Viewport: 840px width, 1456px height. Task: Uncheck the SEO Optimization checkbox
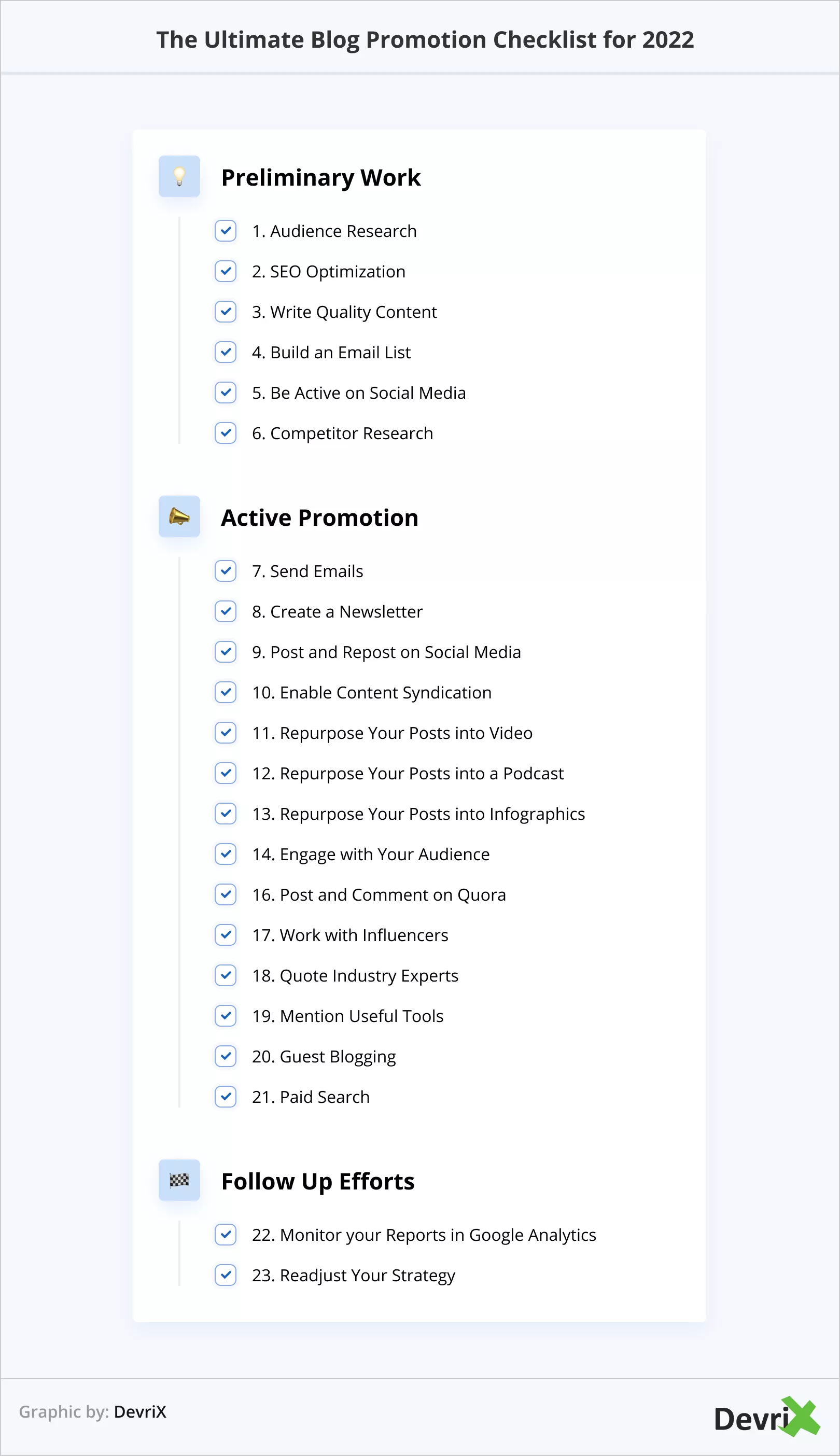pos(226,271)
